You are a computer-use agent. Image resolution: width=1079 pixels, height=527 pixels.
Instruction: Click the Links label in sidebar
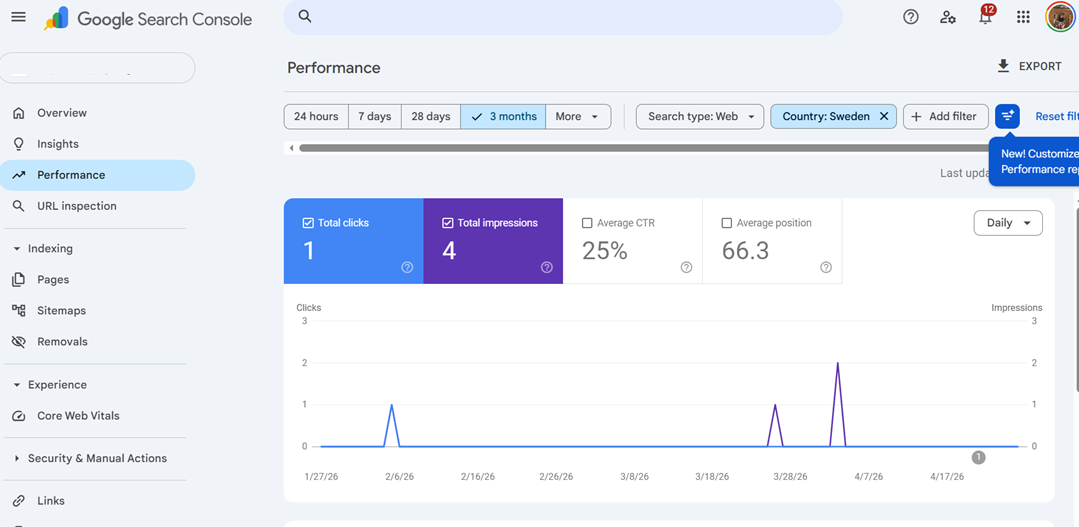click(51, 501)
